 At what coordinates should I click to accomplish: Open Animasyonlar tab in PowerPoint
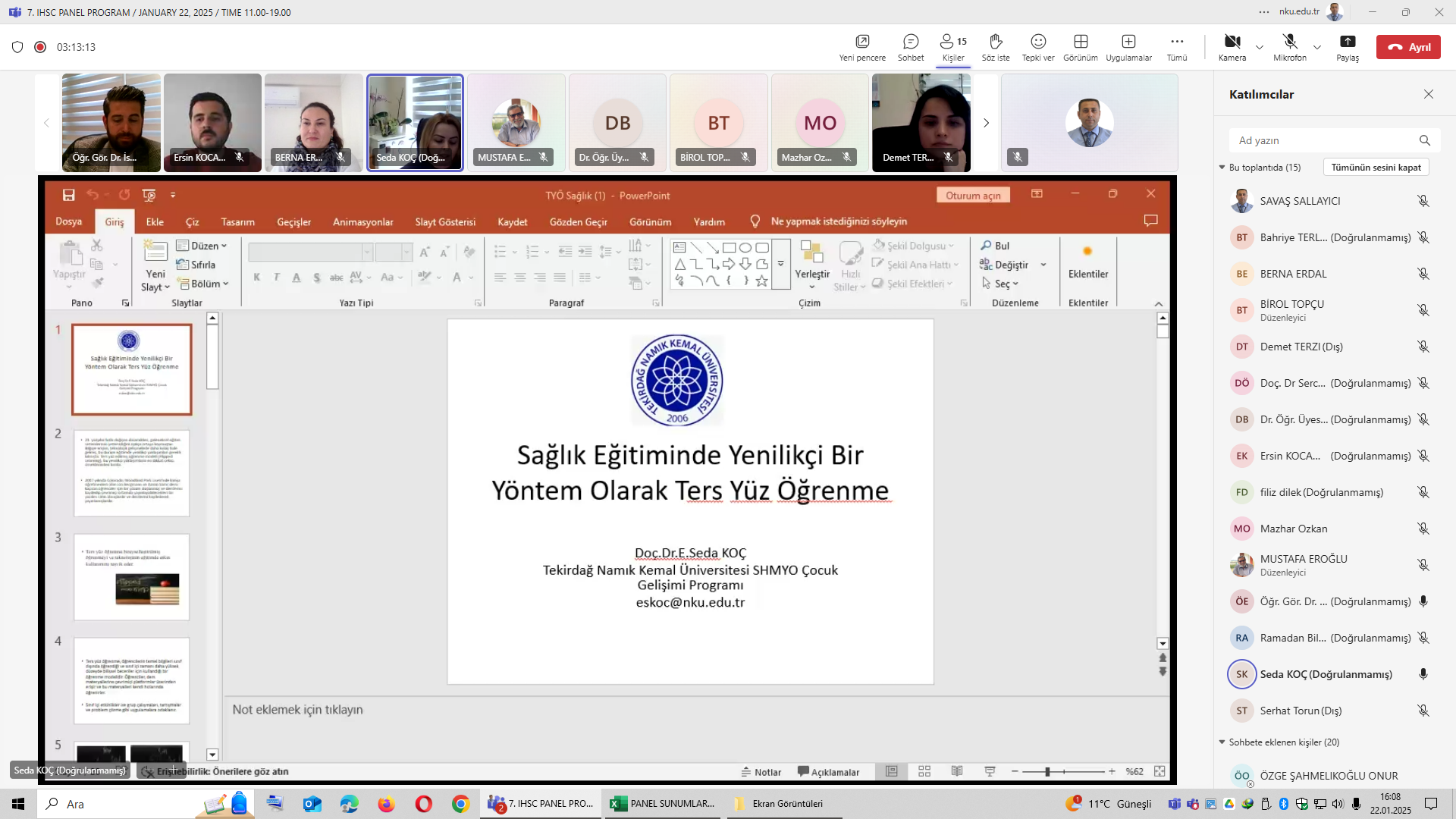point(362,221)
